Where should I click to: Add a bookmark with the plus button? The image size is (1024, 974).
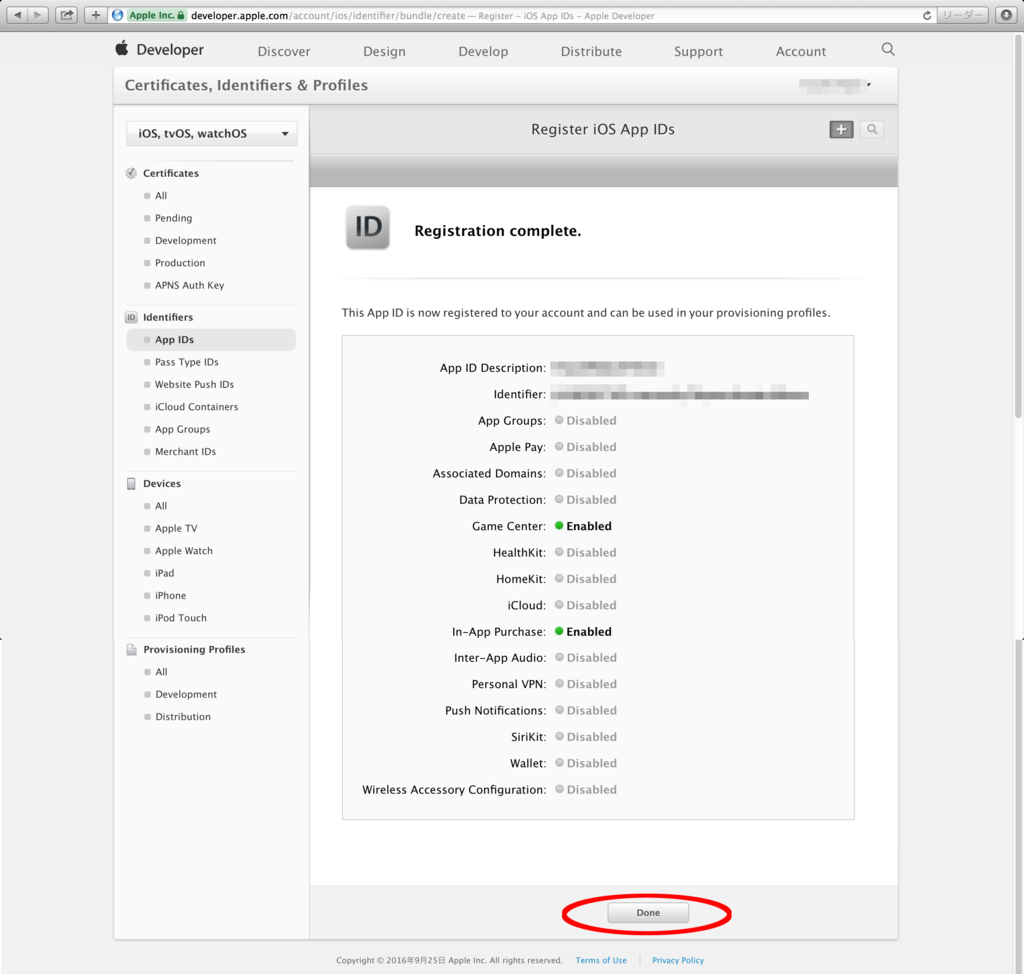[x=96, y=15]
